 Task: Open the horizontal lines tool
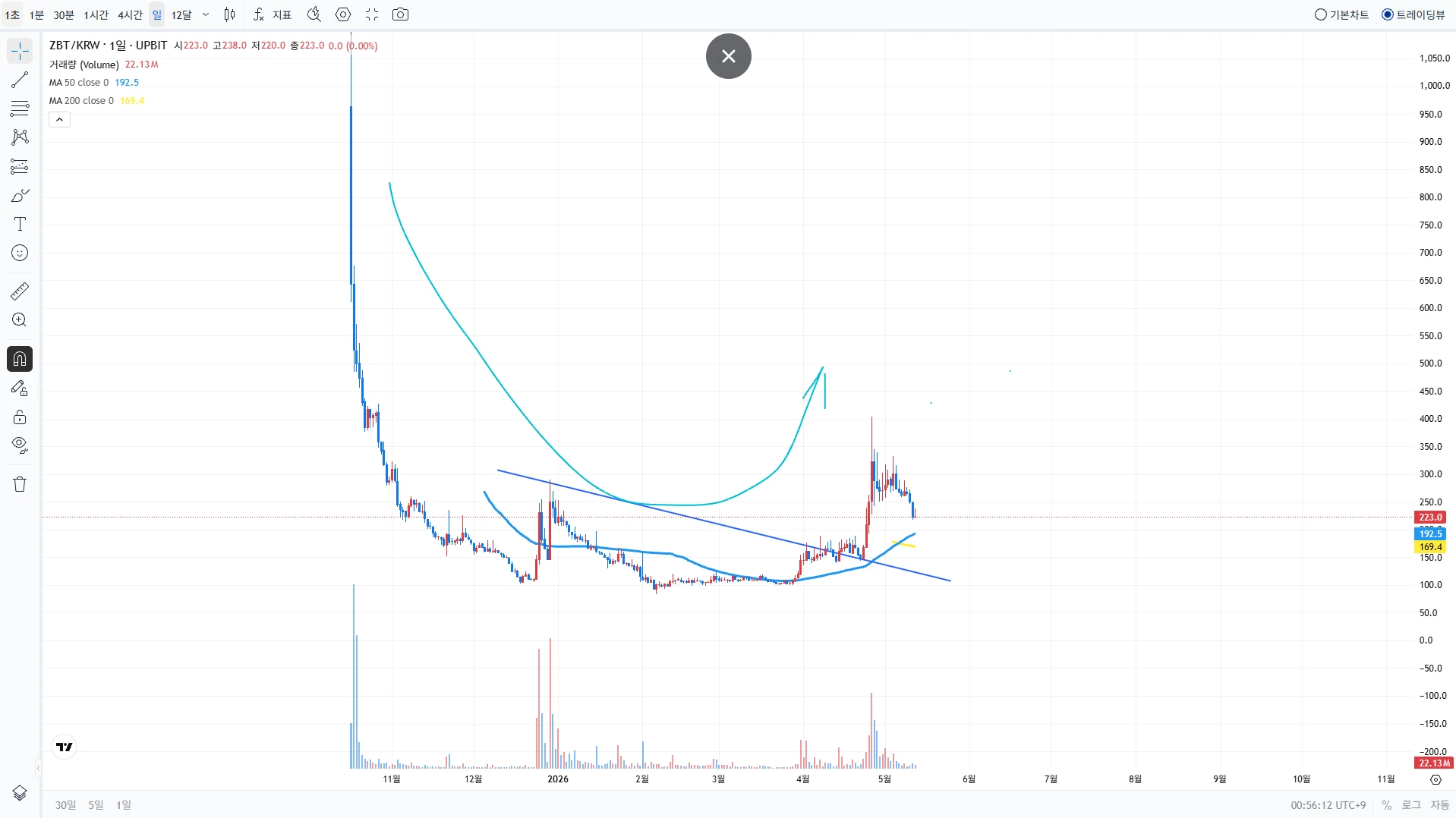point(20,109)
